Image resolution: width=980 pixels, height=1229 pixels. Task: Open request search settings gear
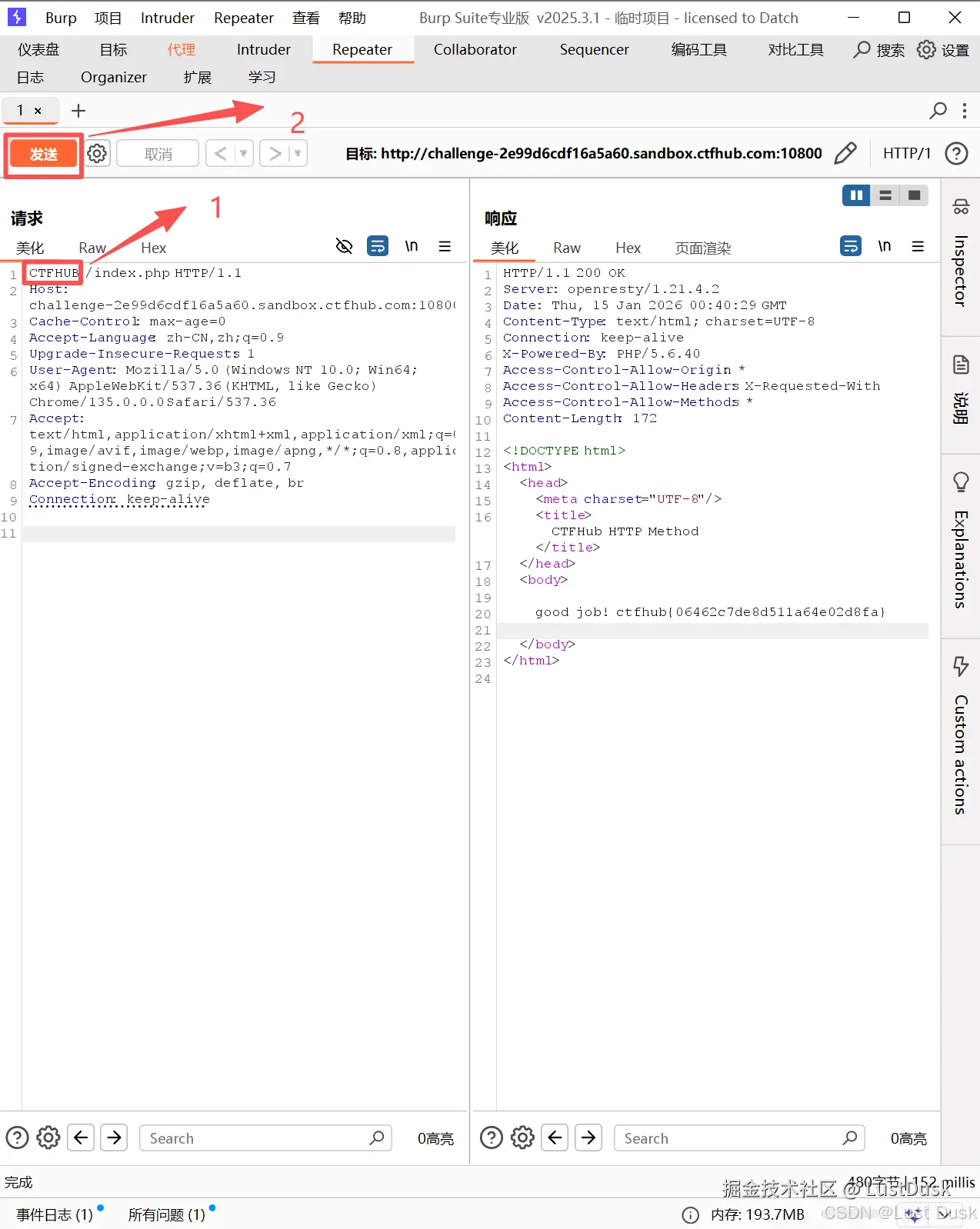click(48, 1137)
